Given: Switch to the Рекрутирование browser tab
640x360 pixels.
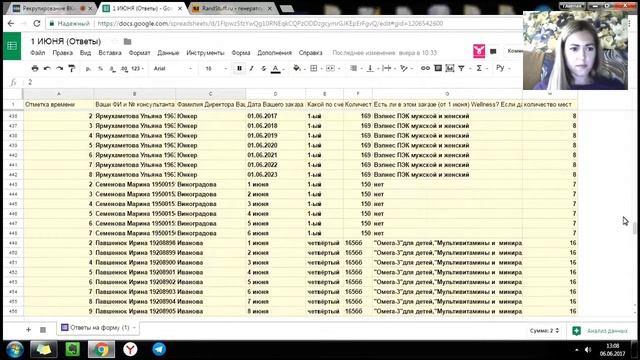Looking at the screenshot, I should 52,8.
